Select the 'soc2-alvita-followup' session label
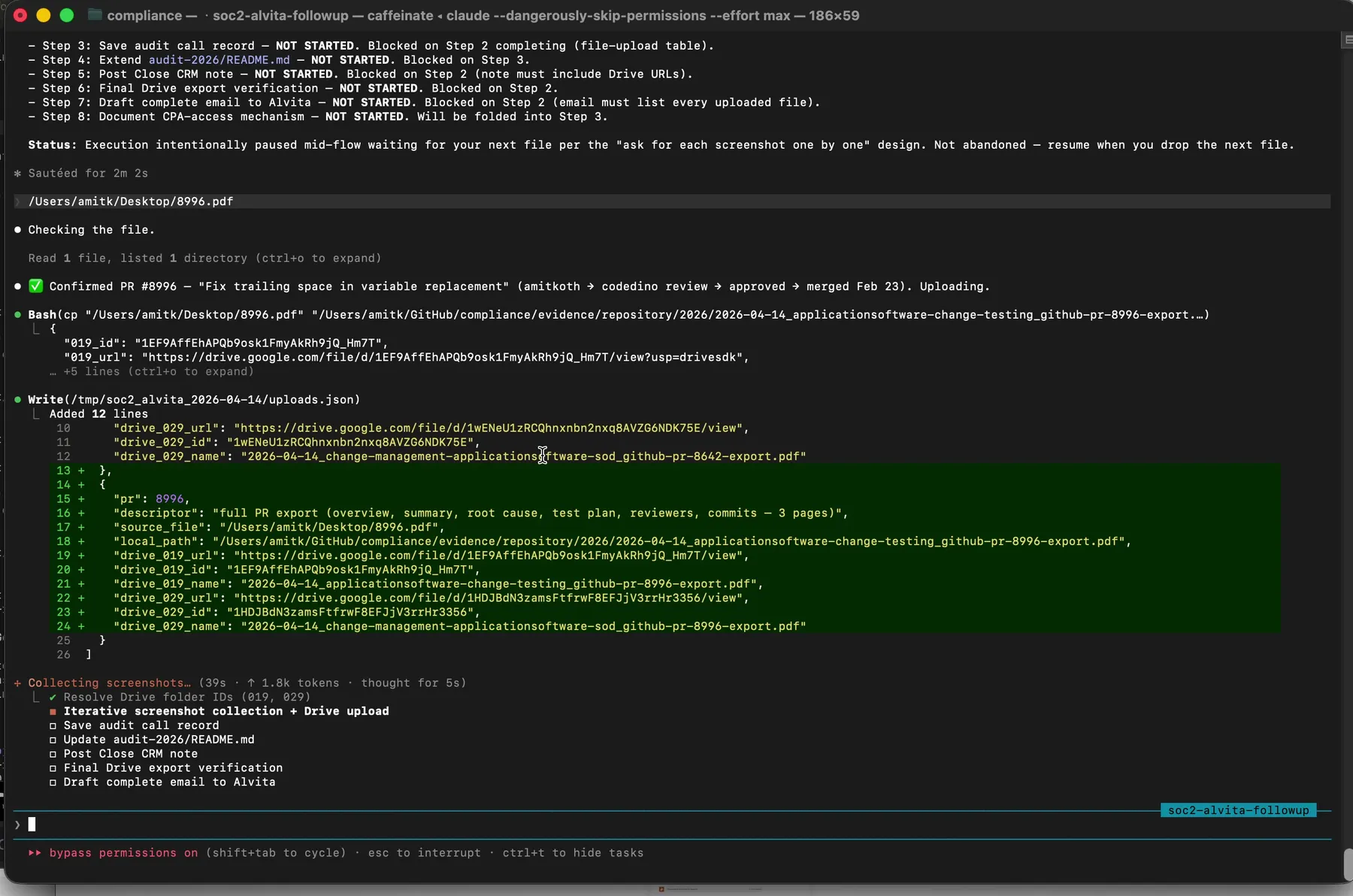This screenshot has height=896, width=1353. [x=1237, y=810]
